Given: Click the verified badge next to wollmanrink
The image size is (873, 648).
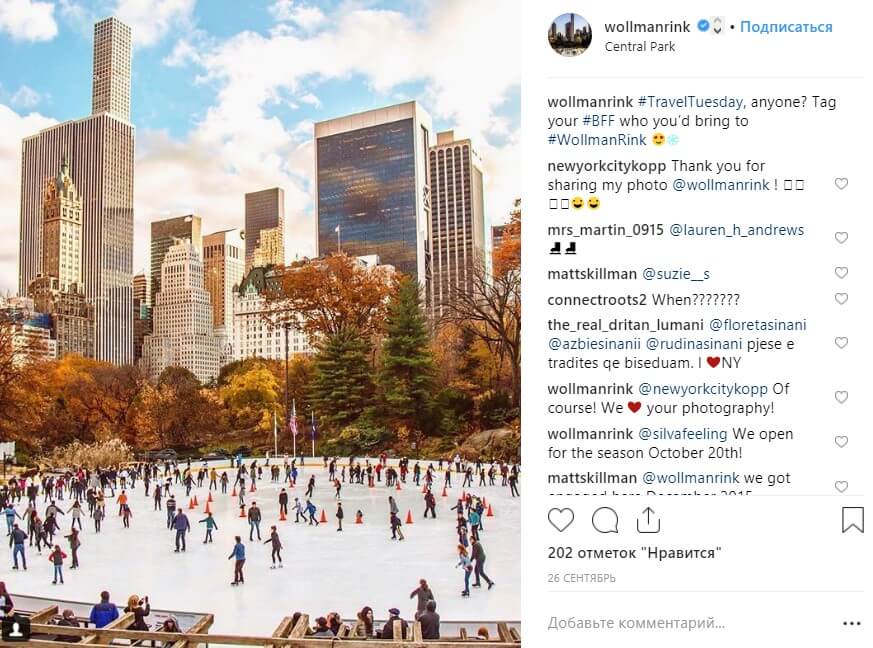Looking at the screenshot, I should coord(703,26).
